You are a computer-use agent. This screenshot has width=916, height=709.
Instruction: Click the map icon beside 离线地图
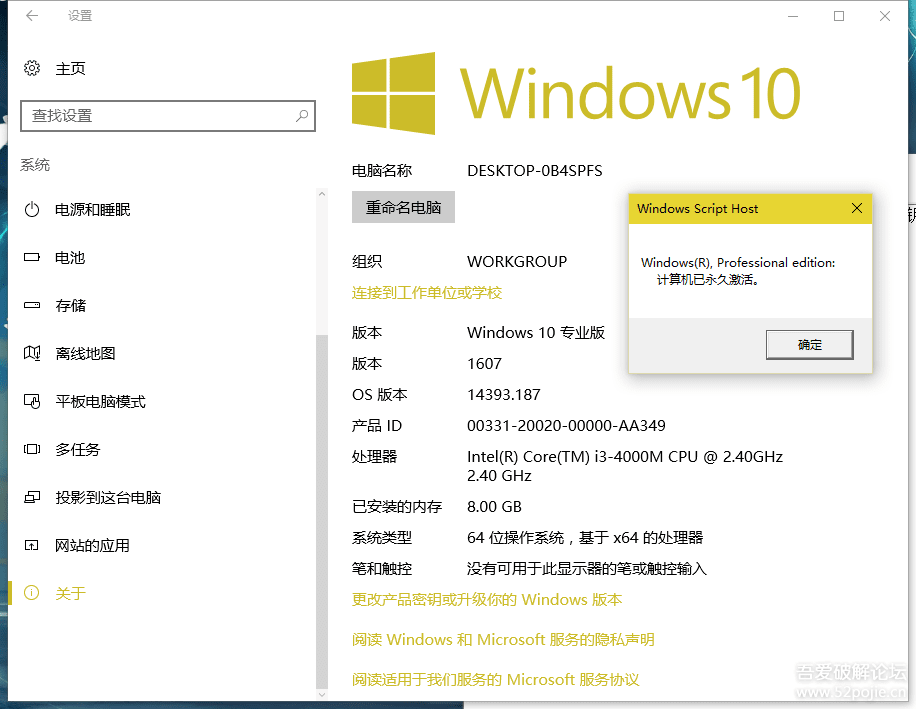[32, 353]
